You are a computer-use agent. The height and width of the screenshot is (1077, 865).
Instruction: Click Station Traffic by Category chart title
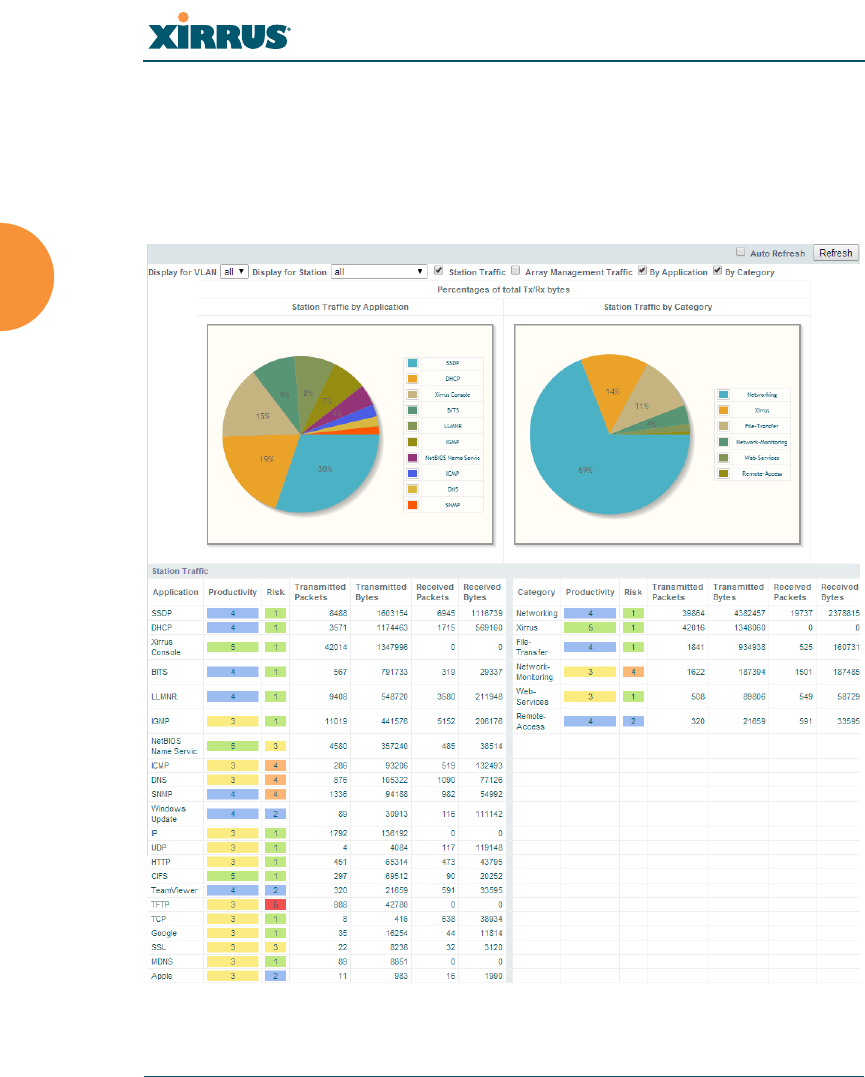point(658,307)
